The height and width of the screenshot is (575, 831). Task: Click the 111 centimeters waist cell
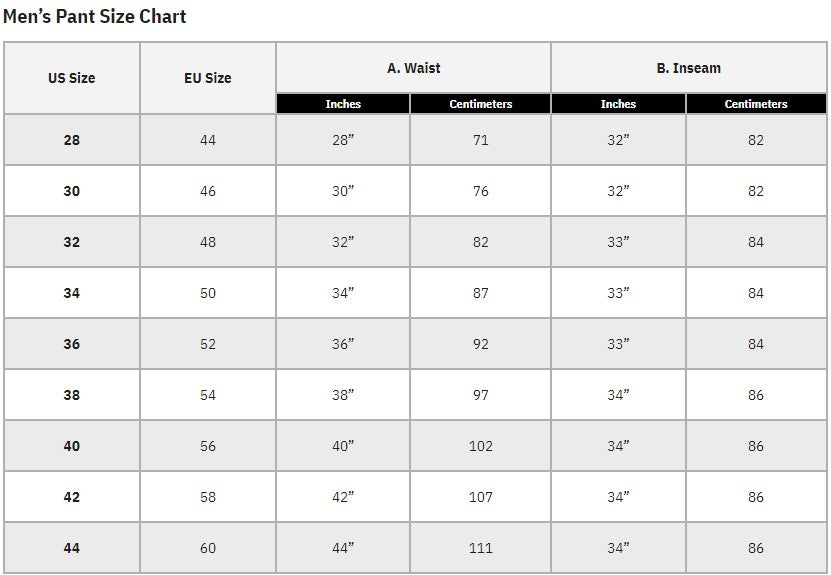(x=481, y=548)
